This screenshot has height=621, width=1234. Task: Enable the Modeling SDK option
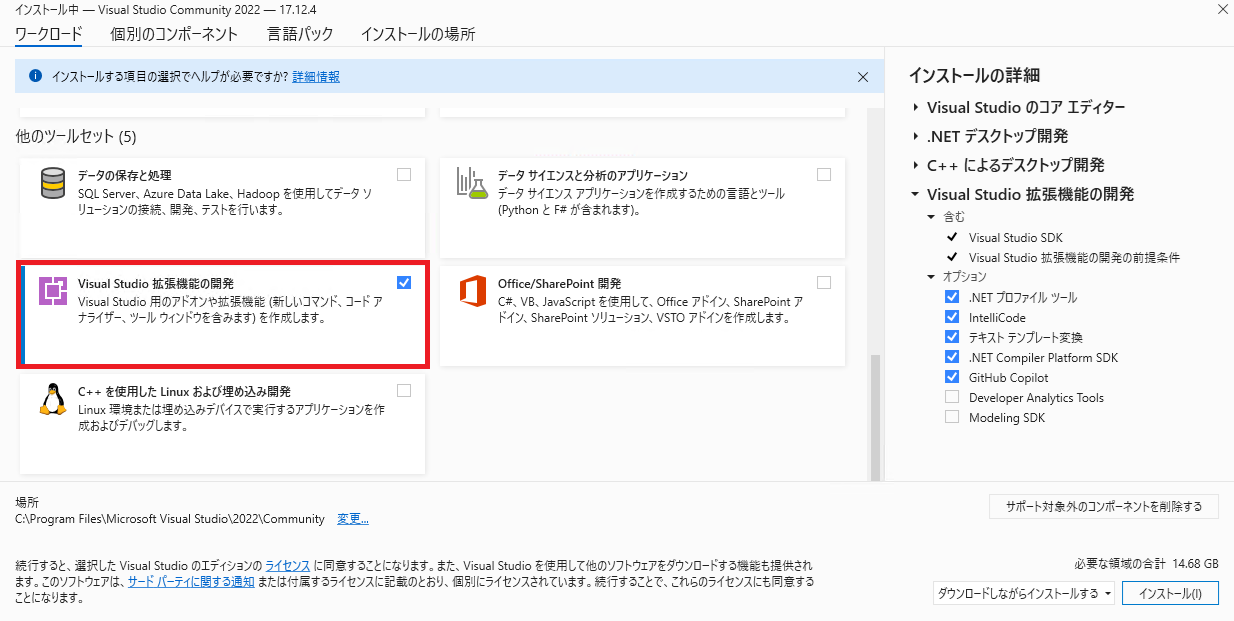(x=952, y=417)
